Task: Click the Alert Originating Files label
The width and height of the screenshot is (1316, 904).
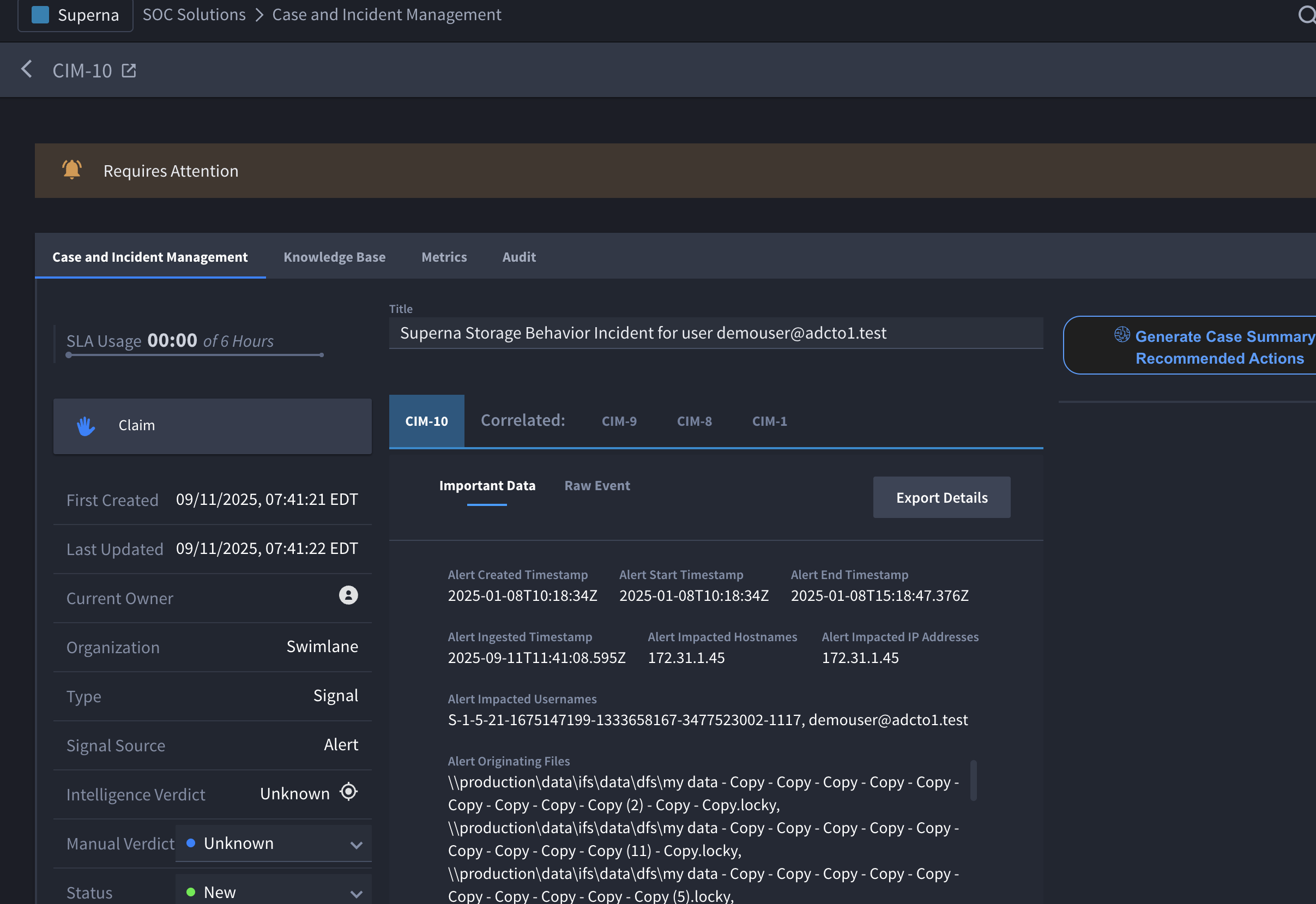Action: tap(509, 761)
